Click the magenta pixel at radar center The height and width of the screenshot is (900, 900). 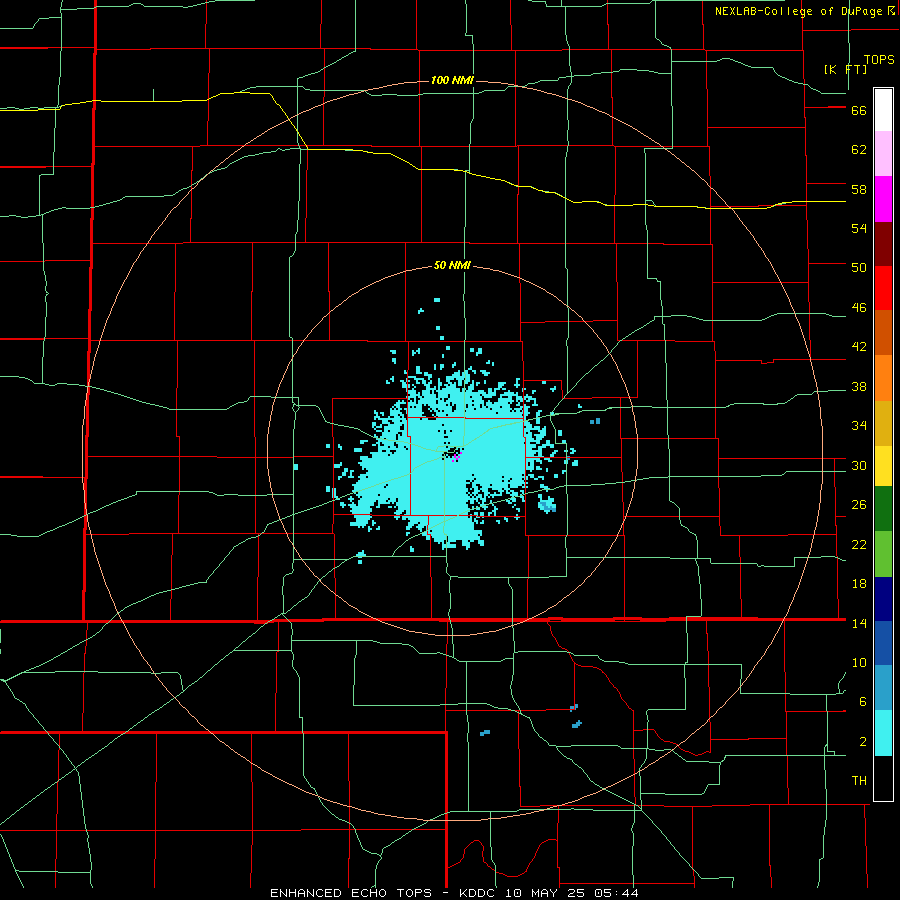pyautogui.click(x=456, y=457)
